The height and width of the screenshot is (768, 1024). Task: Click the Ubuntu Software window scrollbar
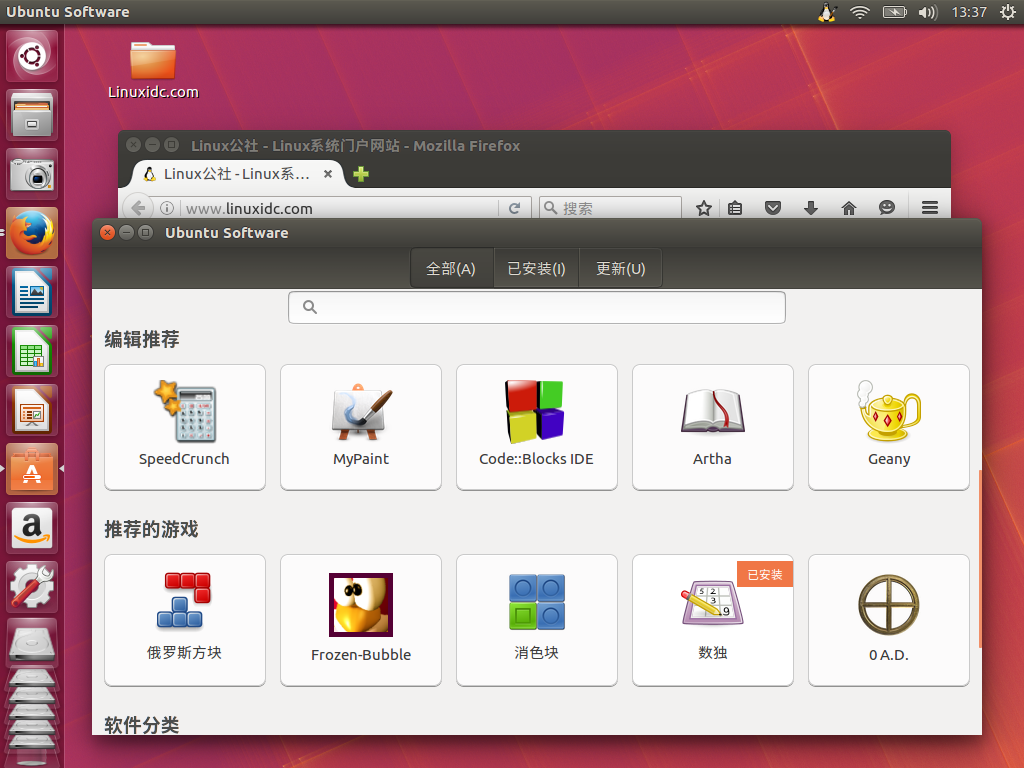click(980, 558)
